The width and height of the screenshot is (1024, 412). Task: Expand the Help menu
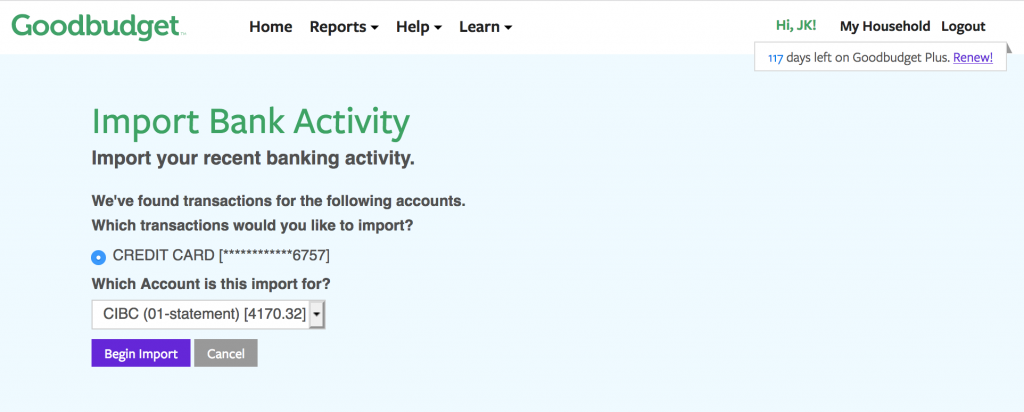coord(419,27)
